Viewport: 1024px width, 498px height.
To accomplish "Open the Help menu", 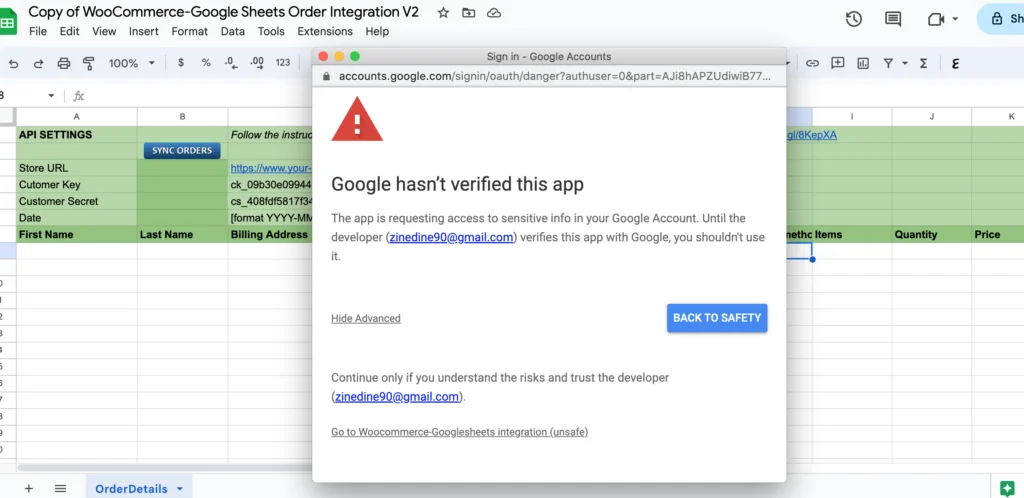I will tap(377, 31).
